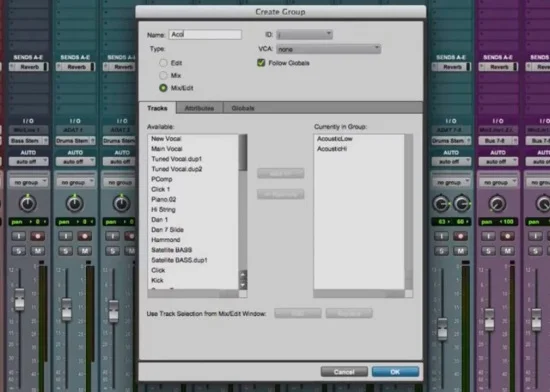
Task: Click the ADAT 1 track volume fader
Action: click(x=66, y=309)
